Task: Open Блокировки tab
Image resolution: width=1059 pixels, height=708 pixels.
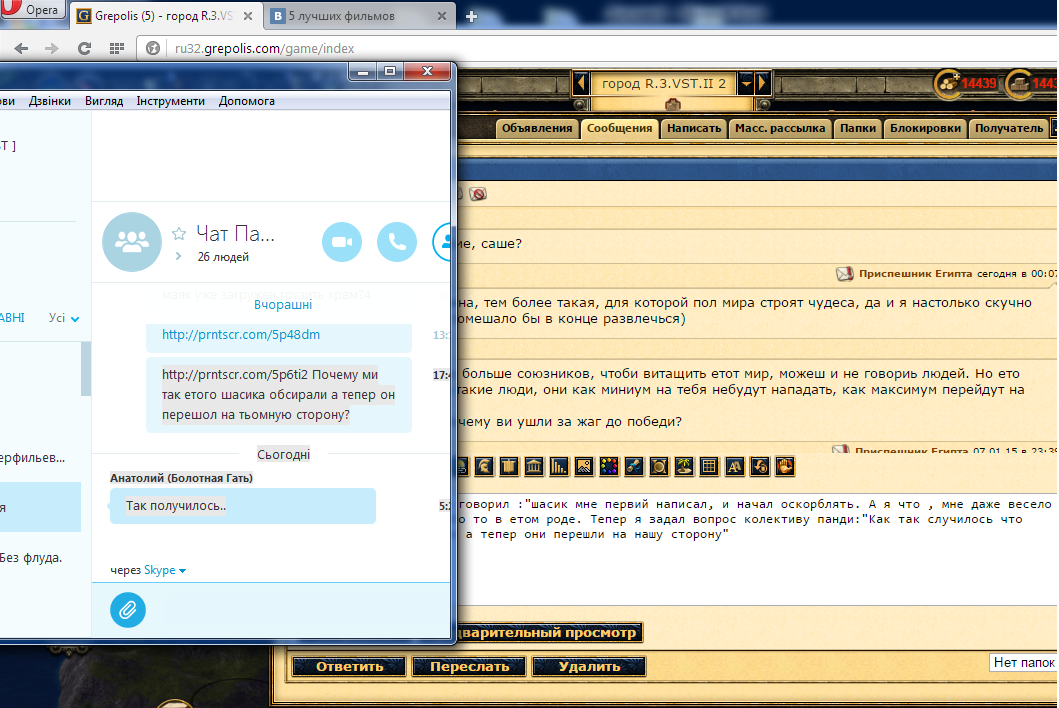Action: [925, 128]
